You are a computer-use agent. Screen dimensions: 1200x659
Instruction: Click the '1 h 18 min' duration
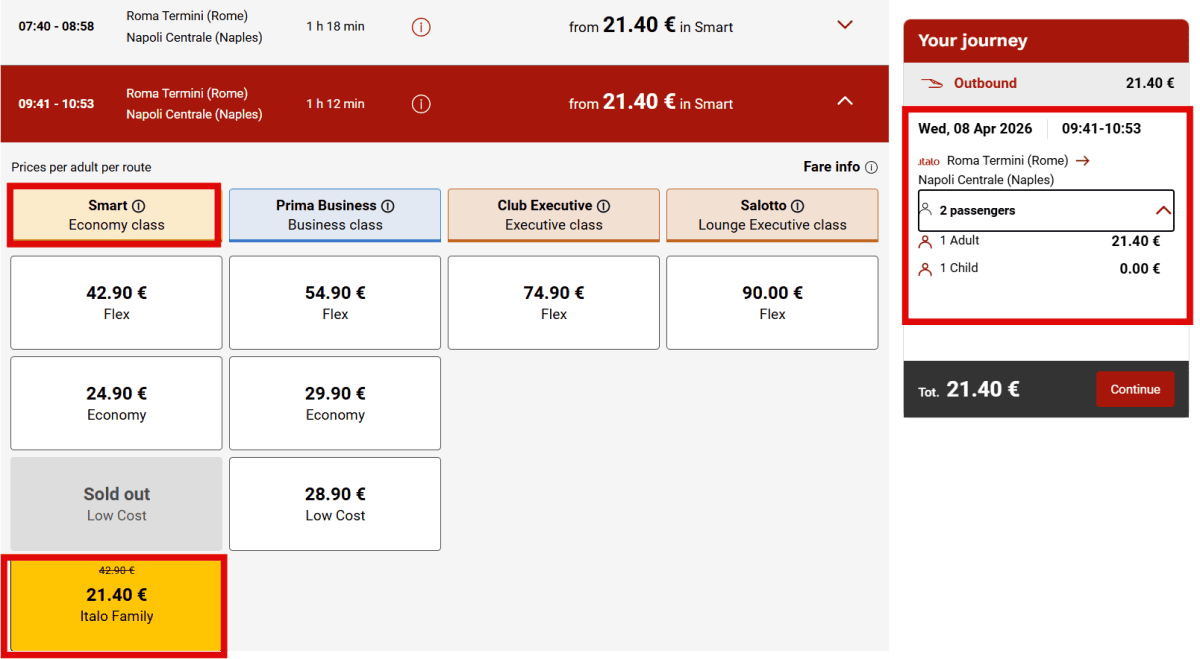tap(335, 26)
